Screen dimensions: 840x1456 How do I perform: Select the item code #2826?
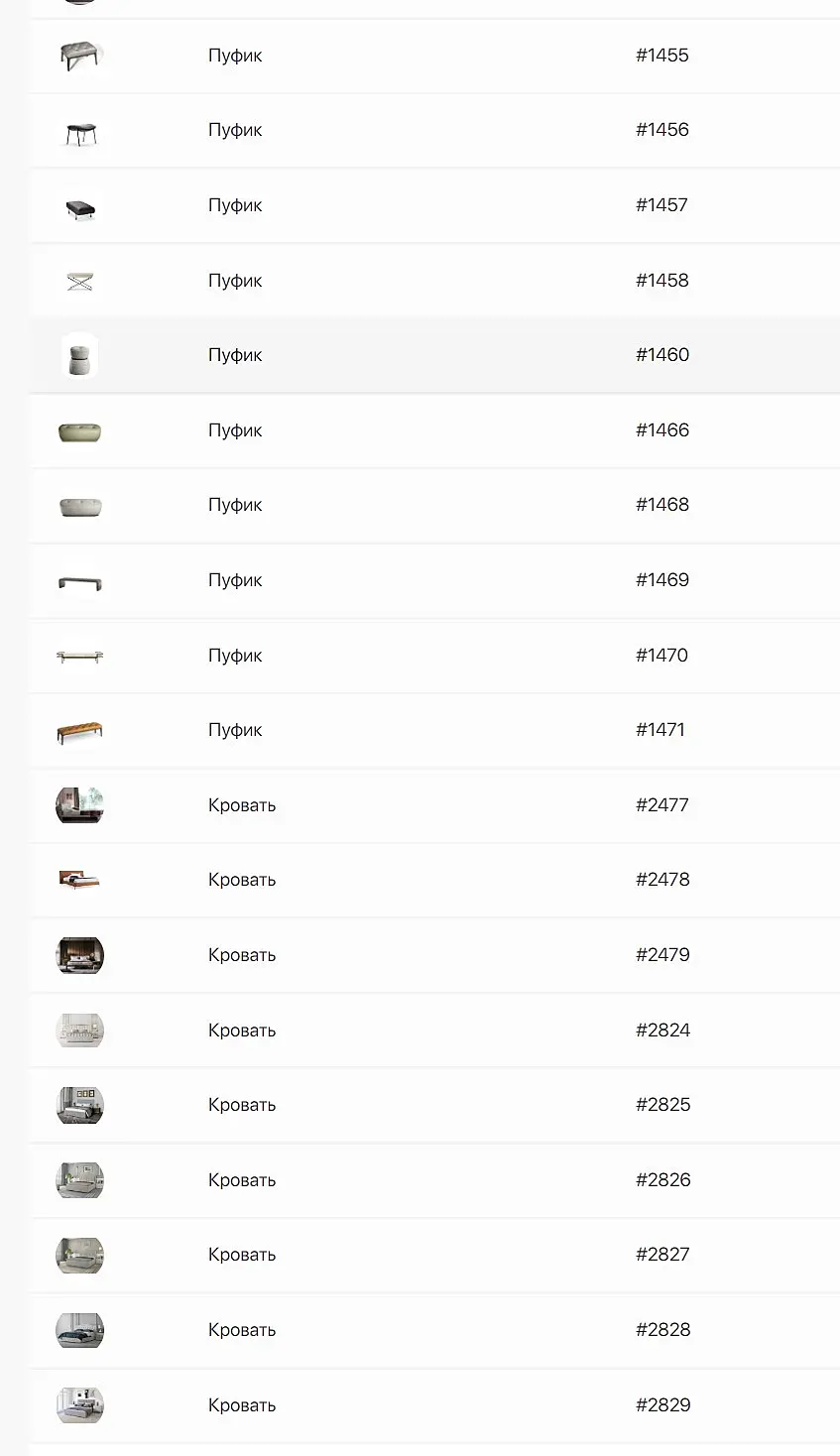[x=663, y=1179]
